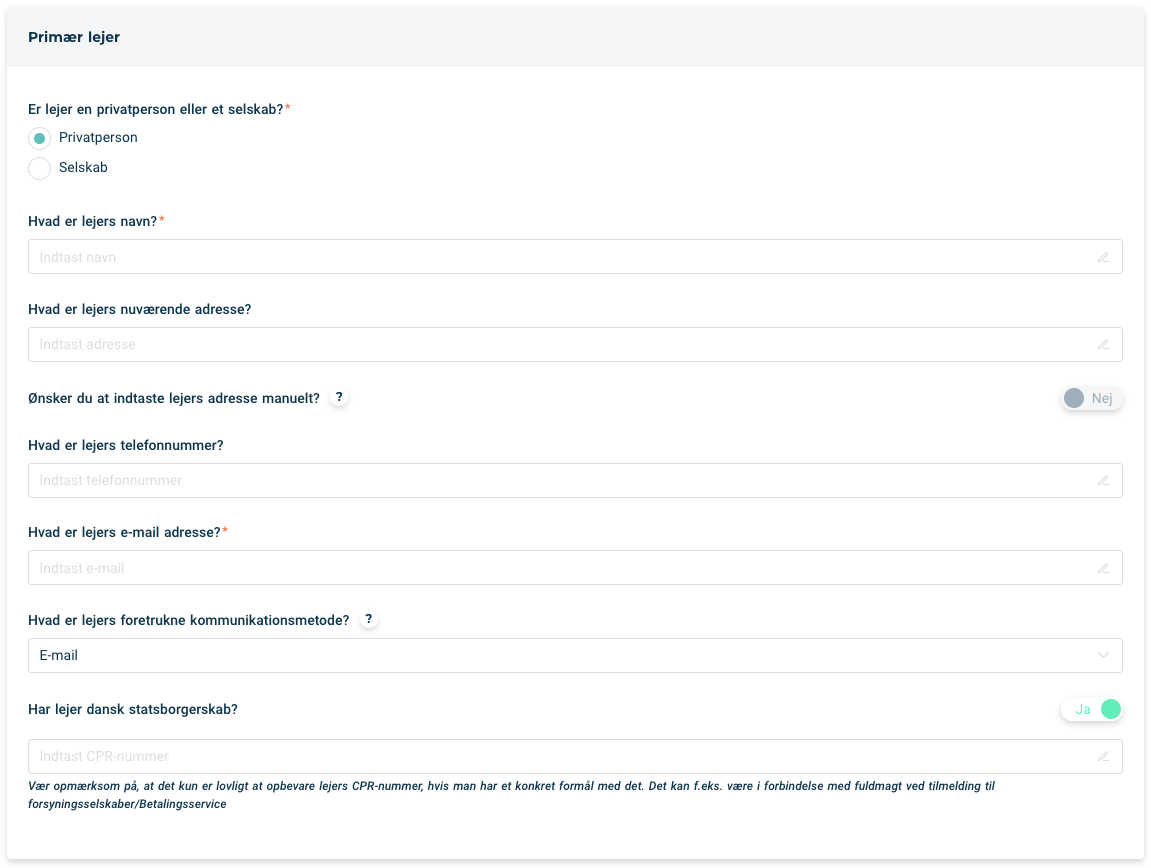The width and height of the screenshot is (1151, 868).
Task: Click label 'Hvad er lejers telefonnummer?'
Action: (x=126, y=445)
